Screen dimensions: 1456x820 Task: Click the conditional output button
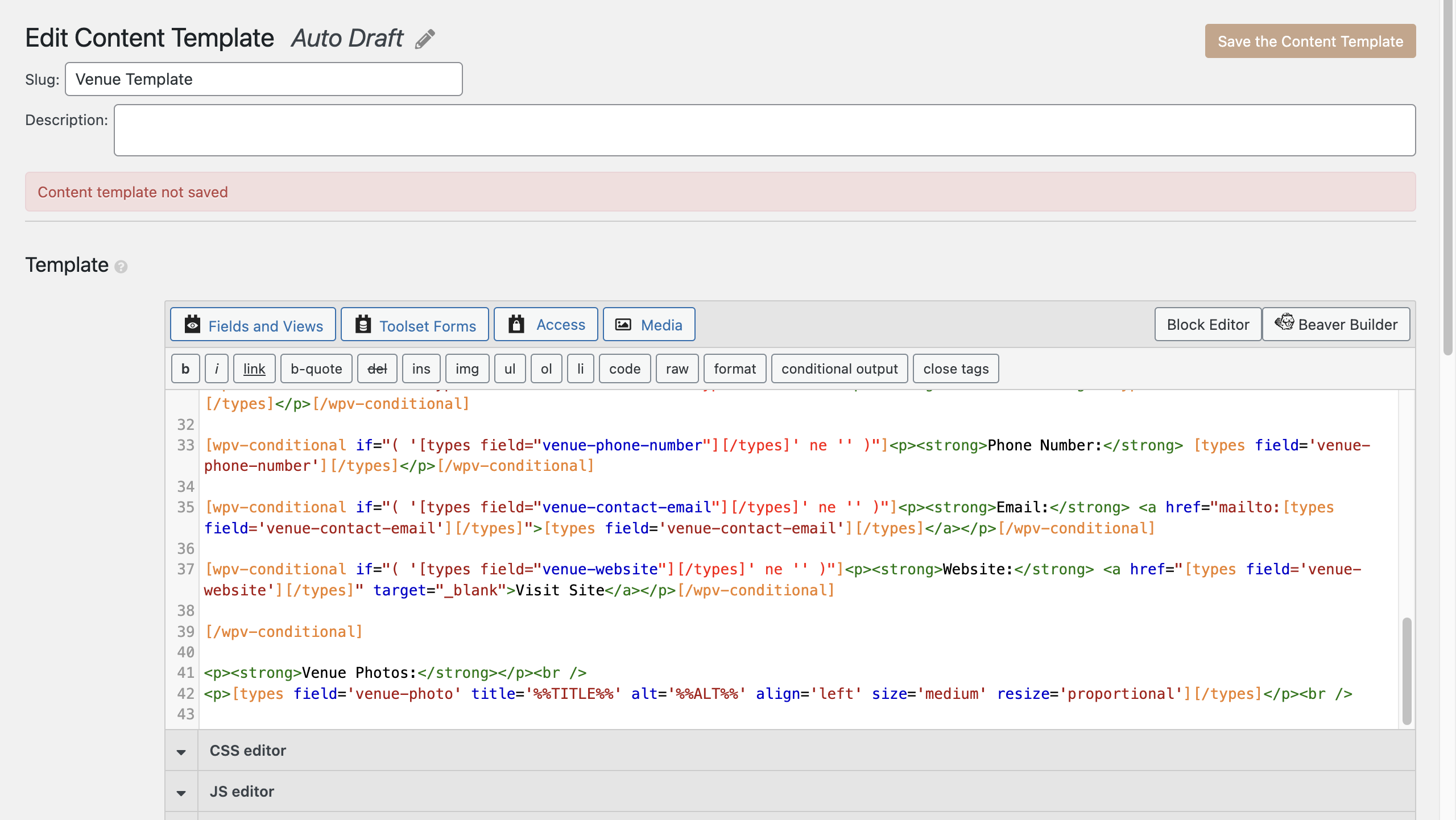pyautogui.click(x=839, y=369)
